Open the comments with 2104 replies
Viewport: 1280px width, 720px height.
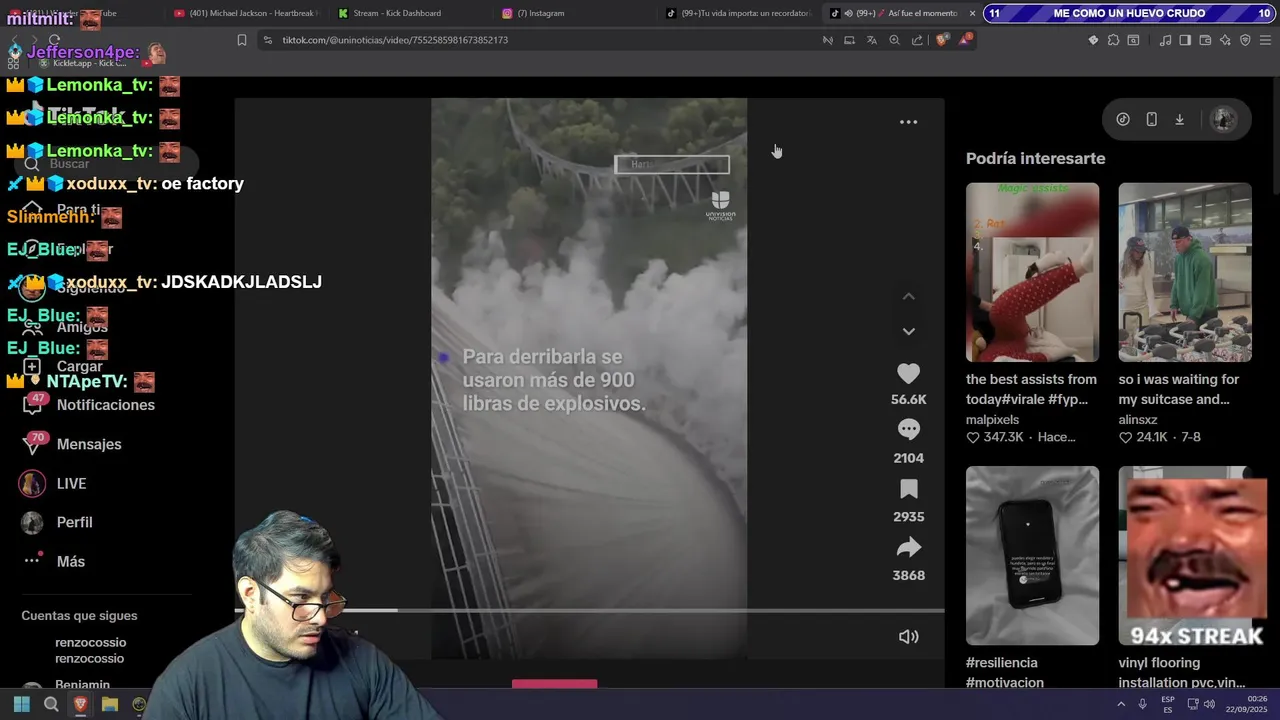coord(908,430)
